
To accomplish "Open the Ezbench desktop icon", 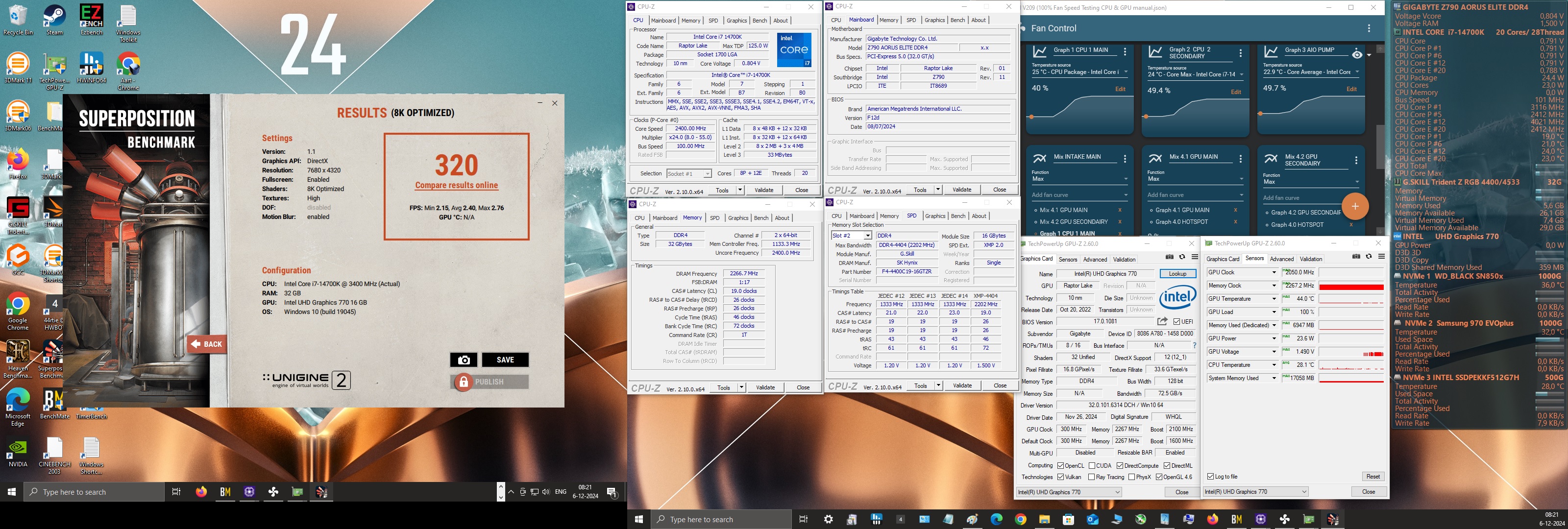I will coord(91,20).
